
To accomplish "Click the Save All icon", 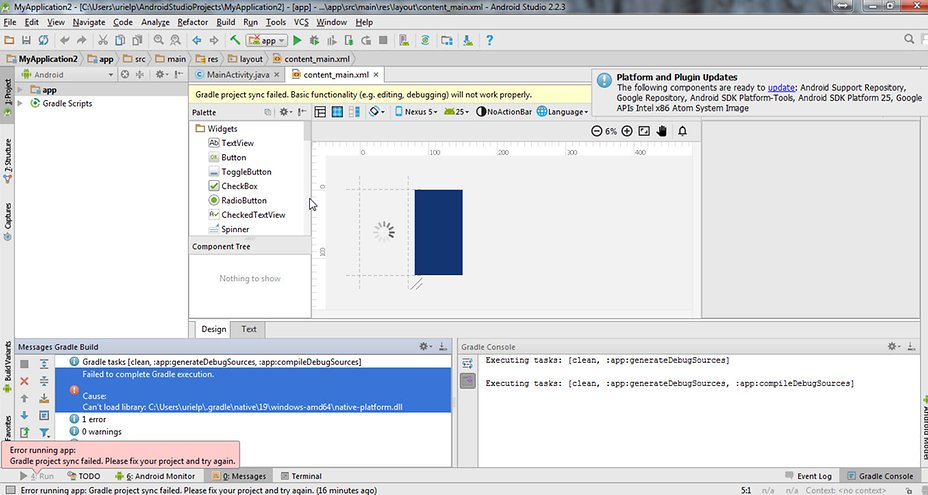I will click(x=26, y=40).
